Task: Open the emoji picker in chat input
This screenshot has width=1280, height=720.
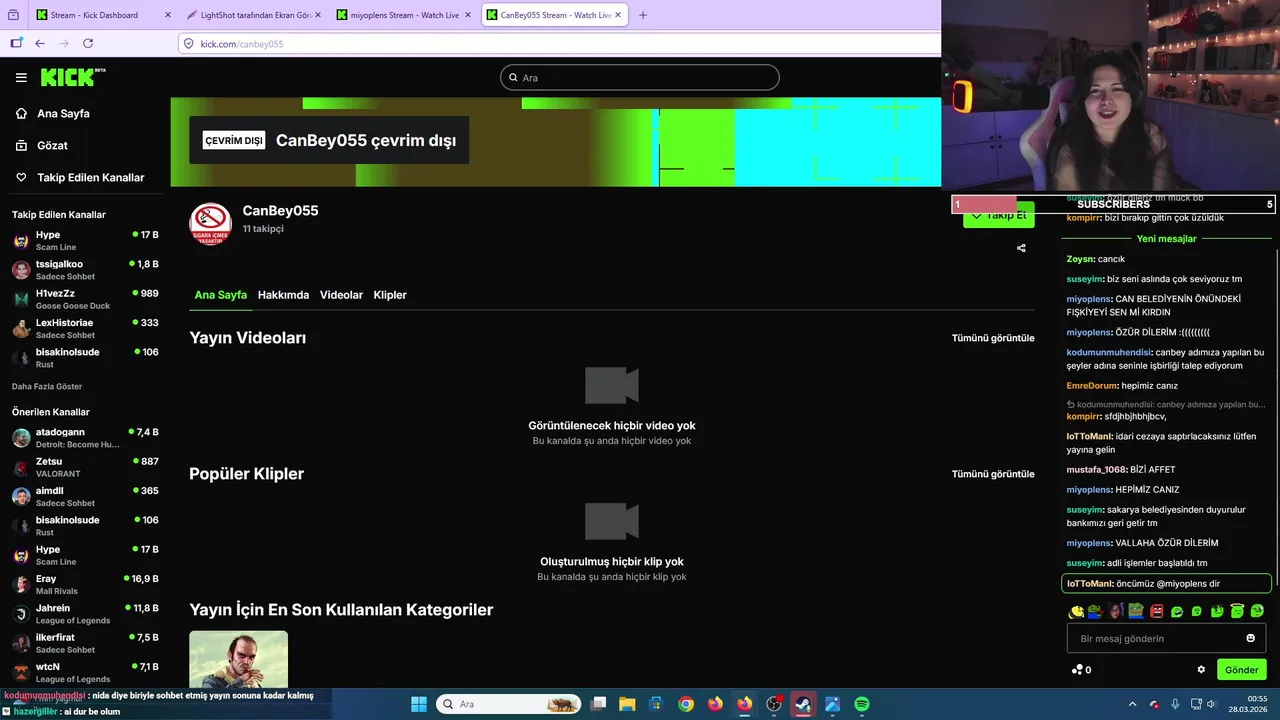Action: pyautogui.click(x=1250, y=638)
